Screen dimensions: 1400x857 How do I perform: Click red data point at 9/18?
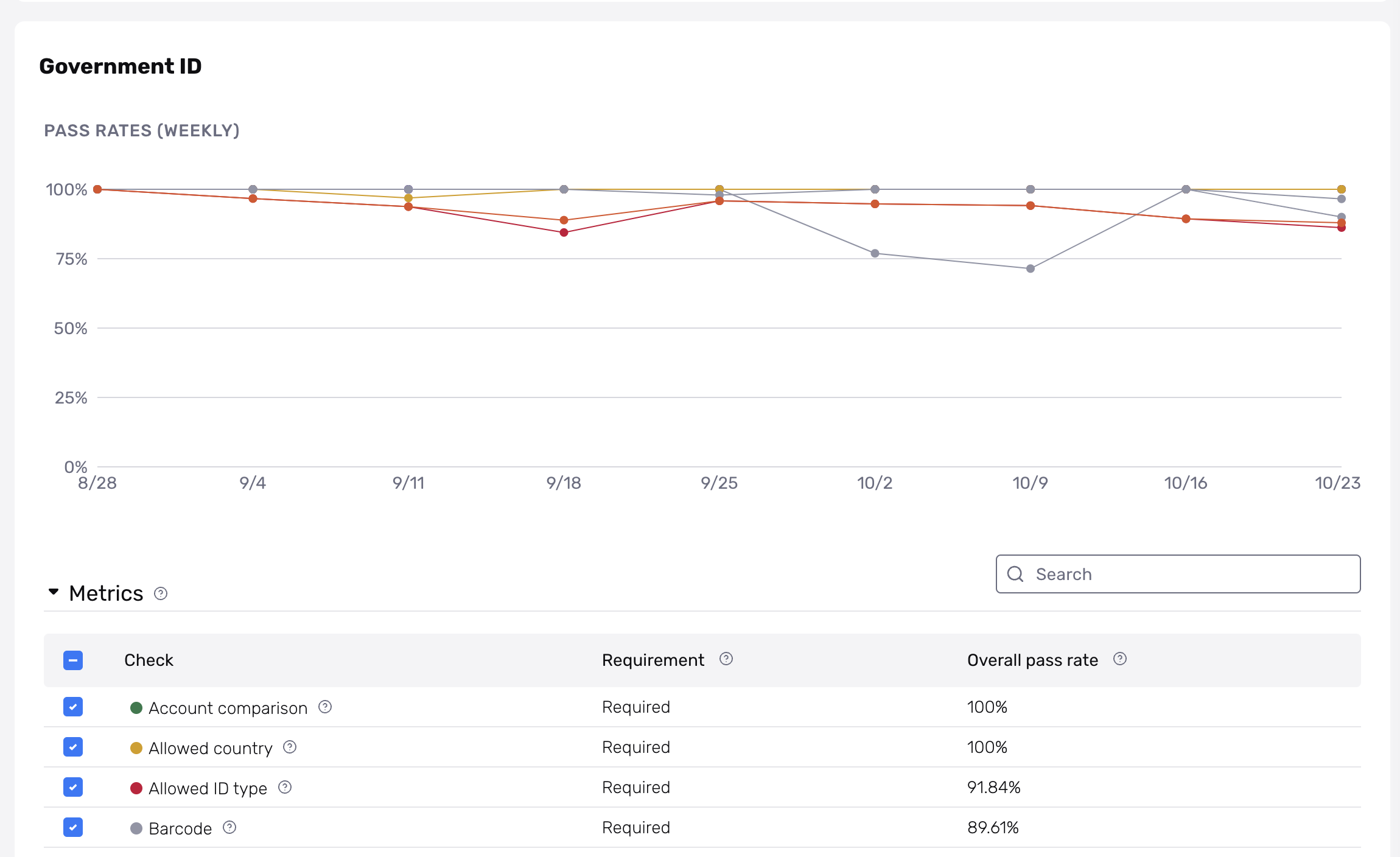pyautogui.click(x=564, y=233)
